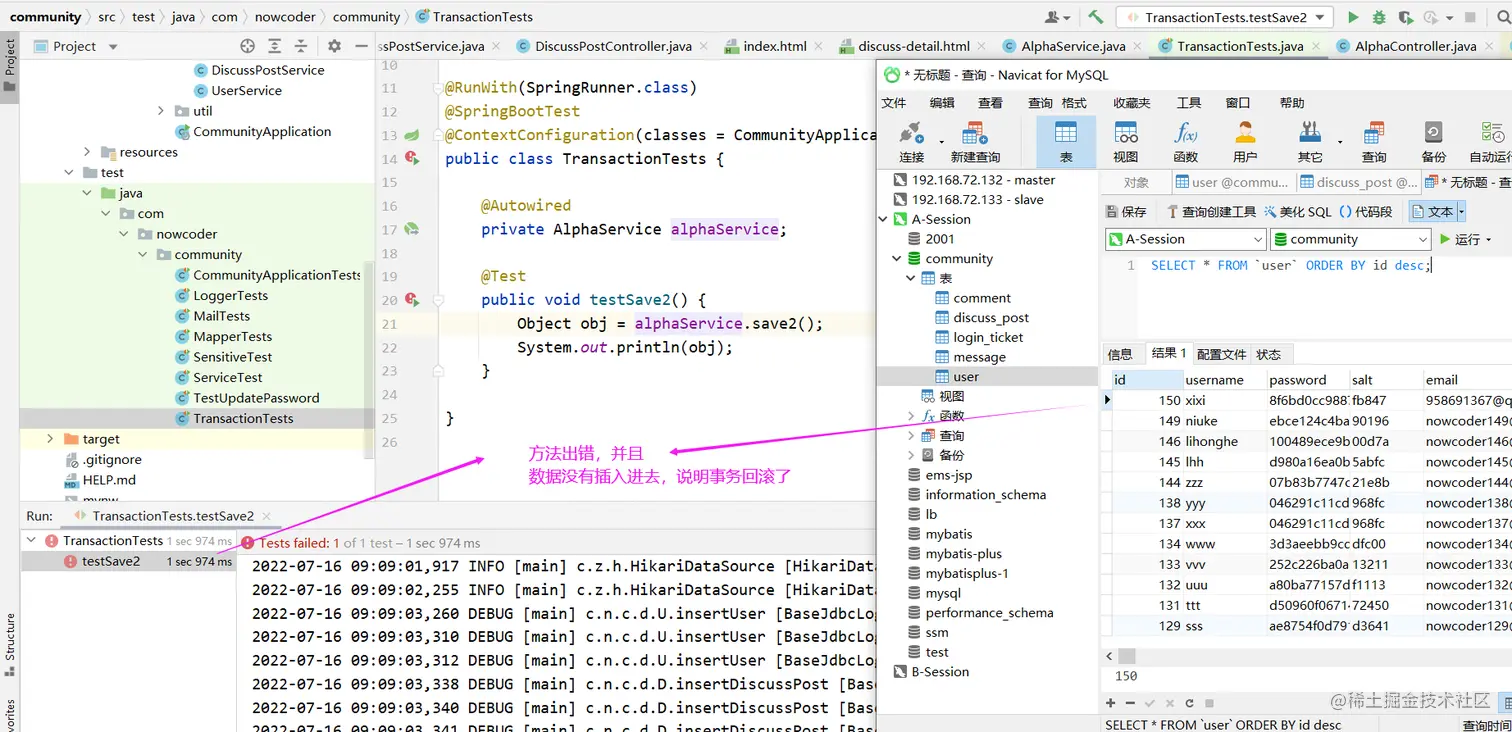Expand the target folder
1512x732 pixels.
click(51, 439)
